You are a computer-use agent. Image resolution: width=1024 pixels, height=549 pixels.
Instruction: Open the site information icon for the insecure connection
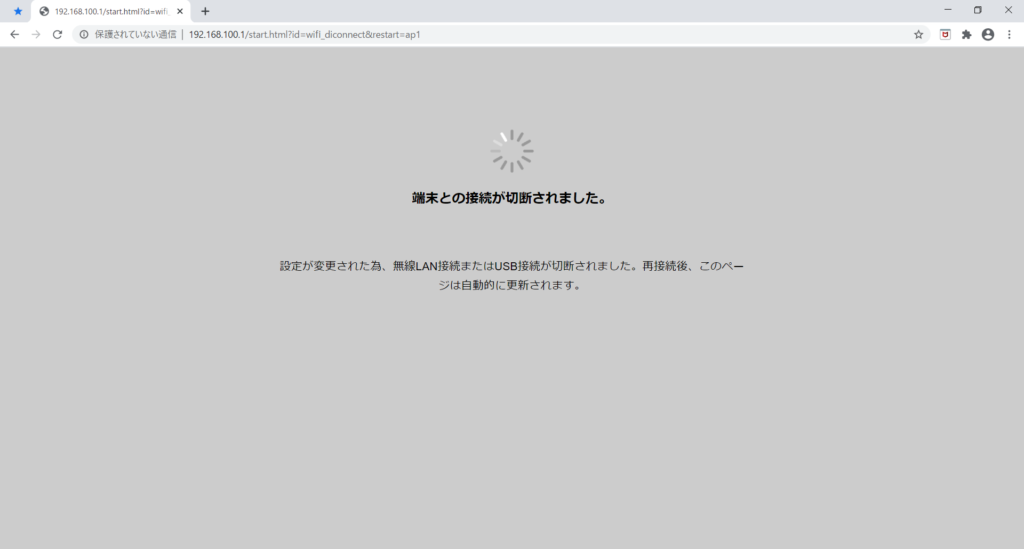(84, 35)
